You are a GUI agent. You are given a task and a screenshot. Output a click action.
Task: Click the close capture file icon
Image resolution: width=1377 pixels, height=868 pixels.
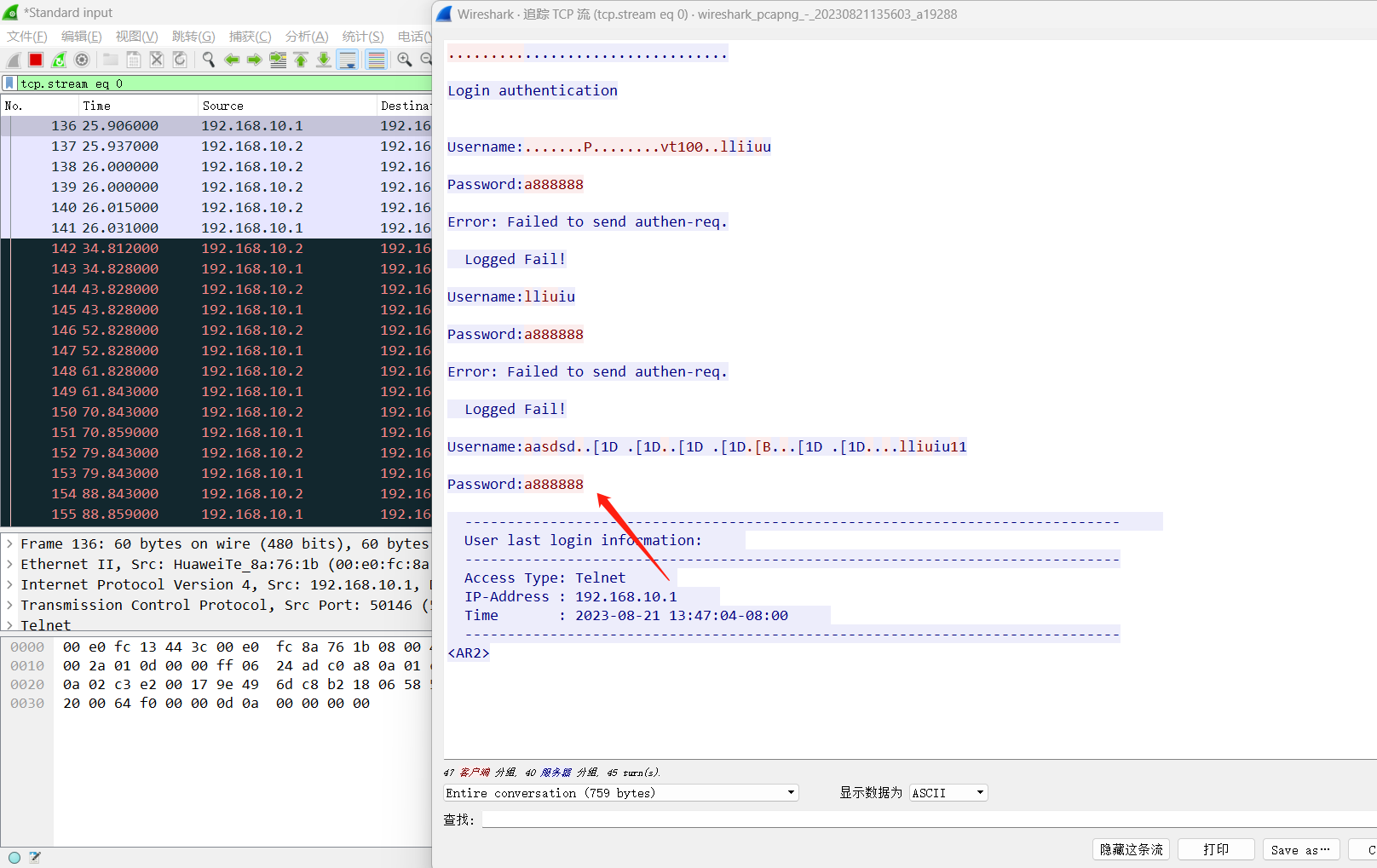point(157,60)
